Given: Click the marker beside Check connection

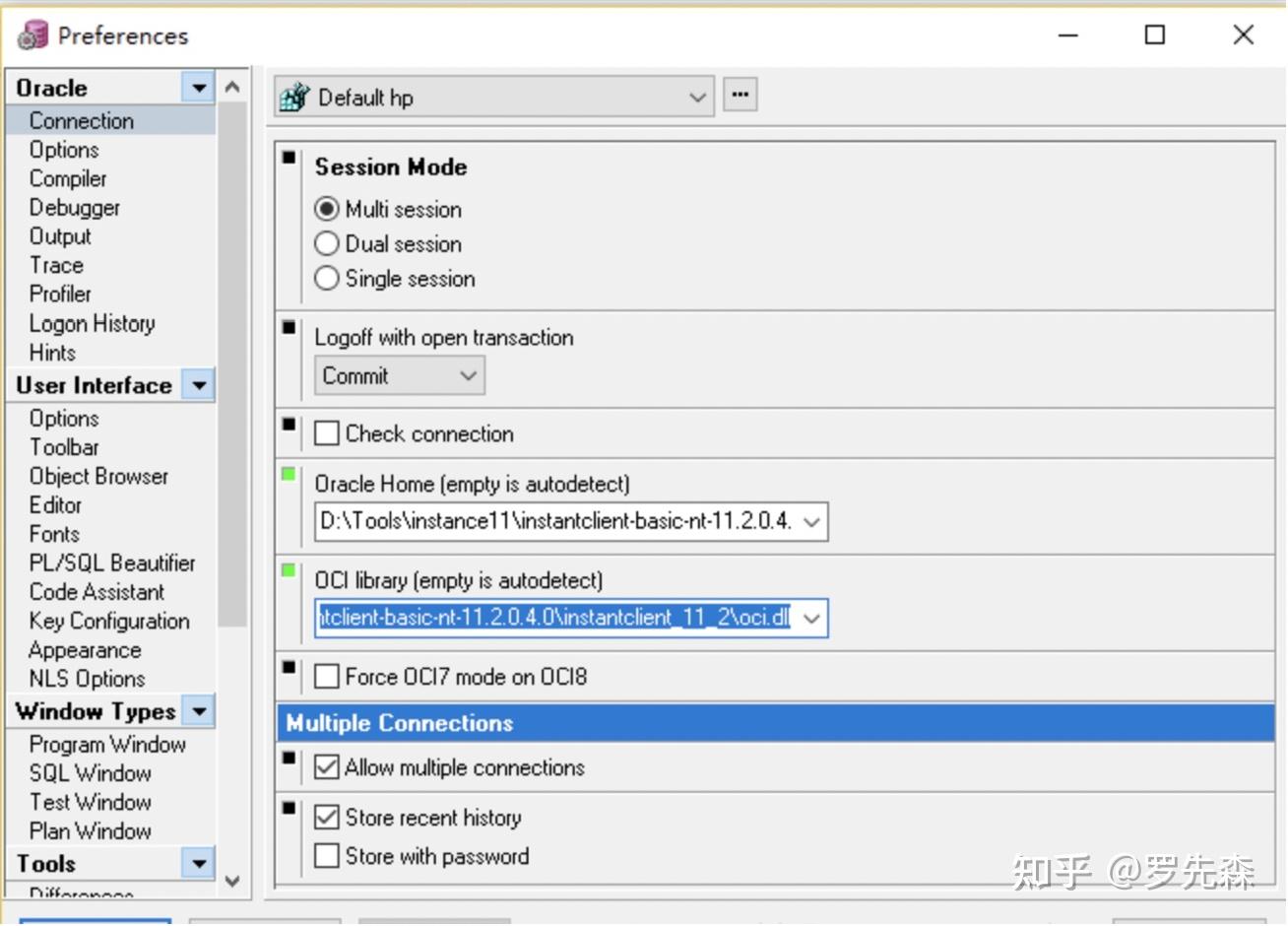Looking at the screenshot, I should coord(289,424).
